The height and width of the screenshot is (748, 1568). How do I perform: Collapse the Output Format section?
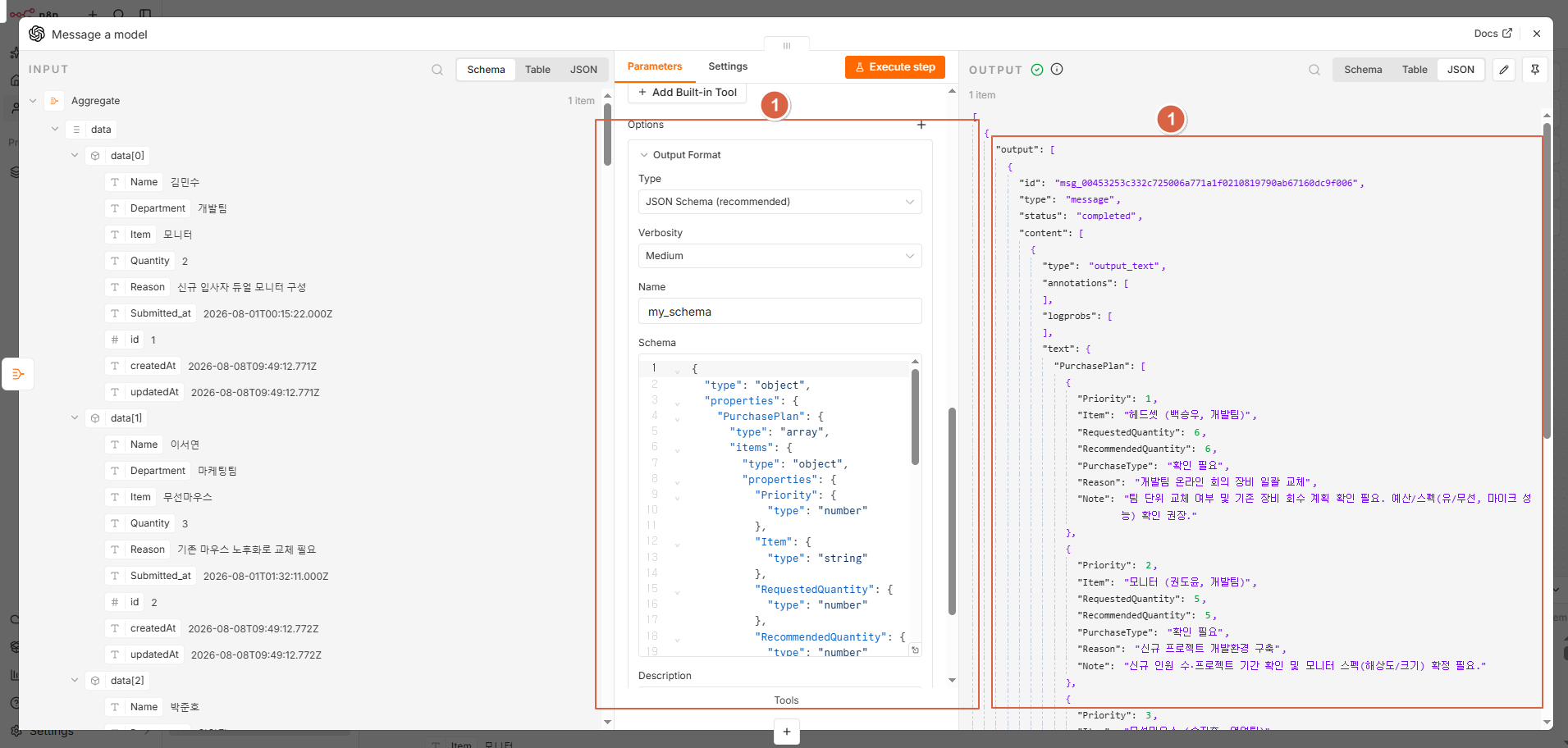644,155
